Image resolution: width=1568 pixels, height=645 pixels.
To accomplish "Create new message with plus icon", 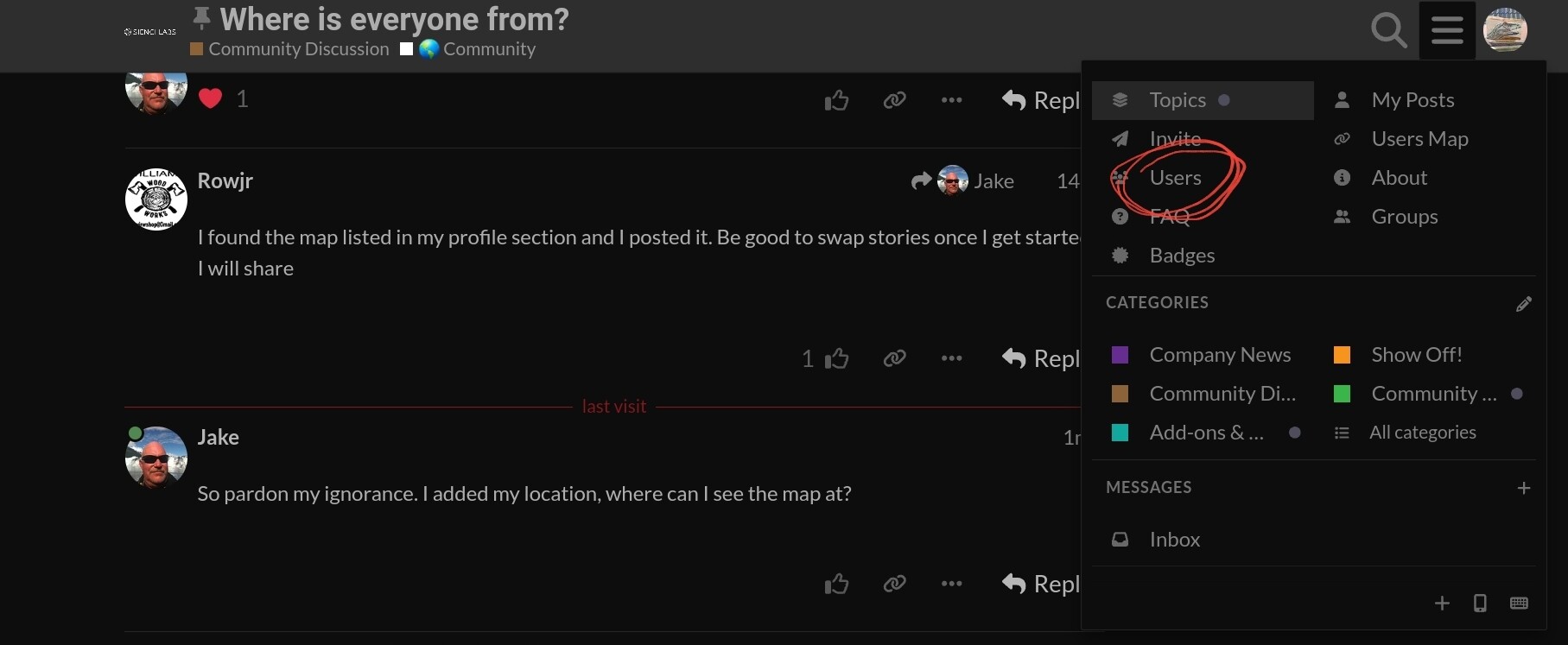I will [1523, 488].
